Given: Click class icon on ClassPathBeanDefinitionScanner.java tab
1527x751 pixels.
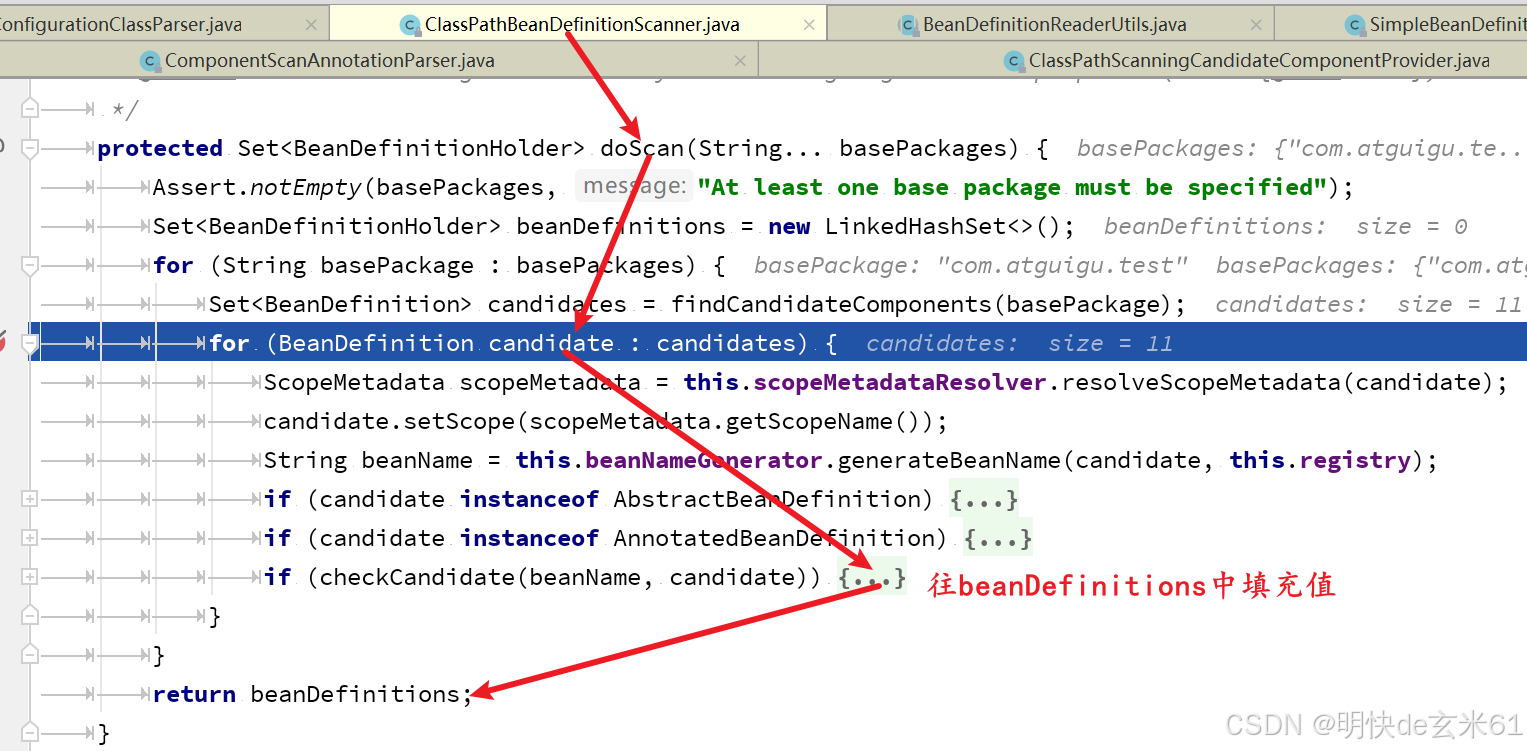Looking at the screenshot, I should 409,25.
